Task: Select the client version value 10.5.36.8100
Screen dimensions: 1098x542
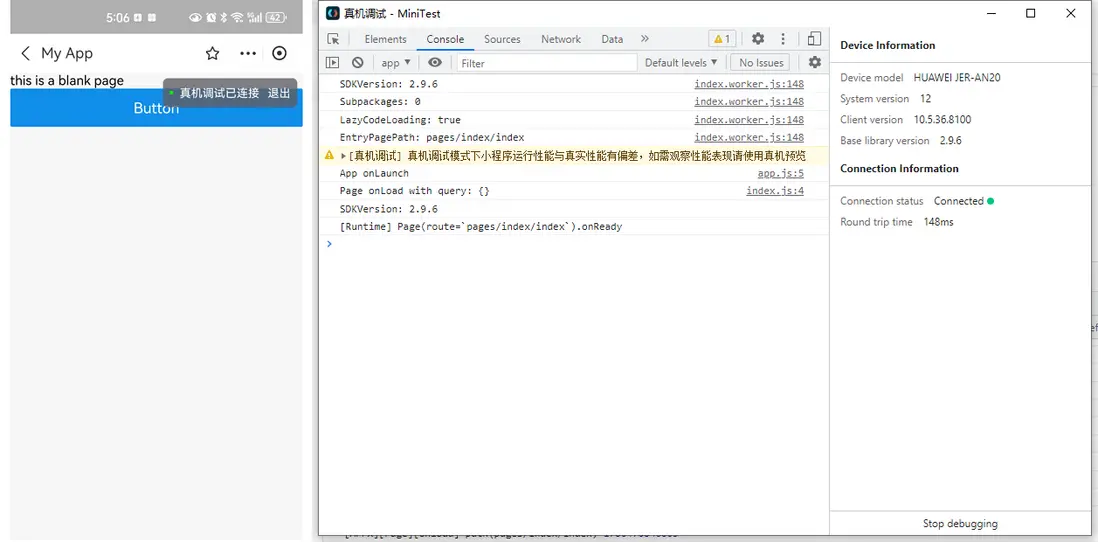Action: click(x=942, y=120)
